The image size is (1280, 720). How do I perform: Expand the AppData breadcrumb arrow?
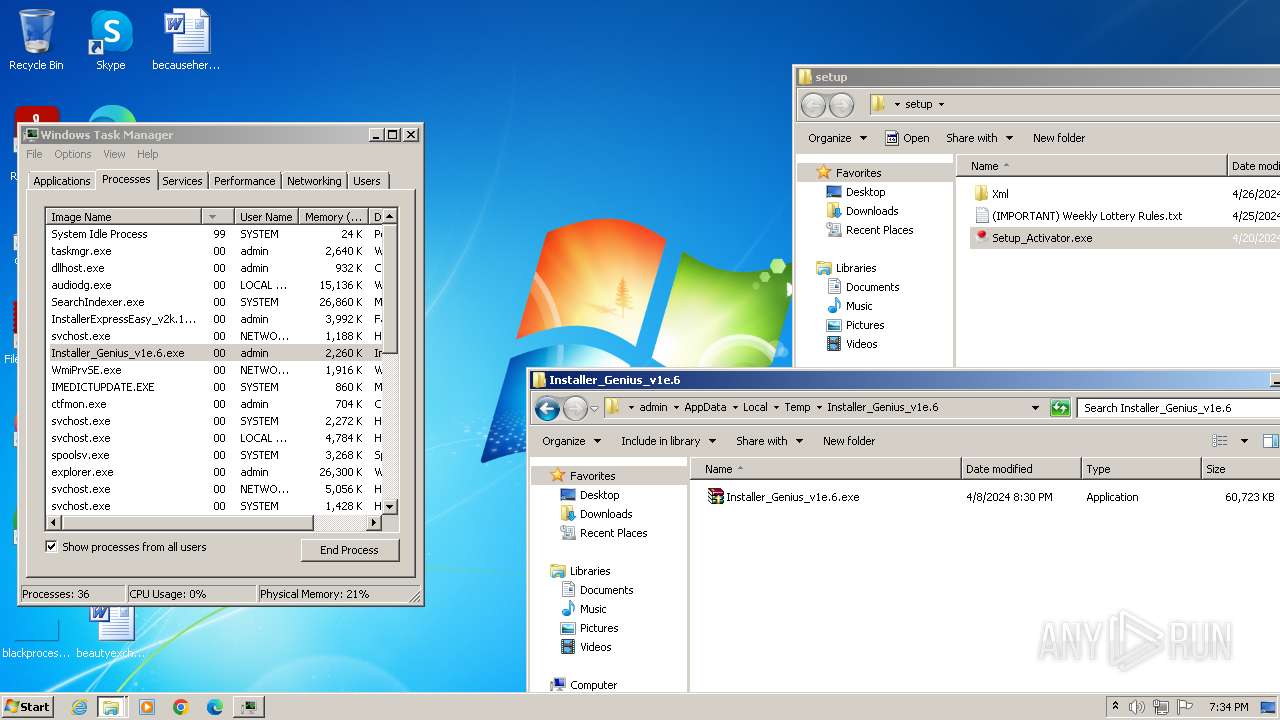(x=735, y=408)
